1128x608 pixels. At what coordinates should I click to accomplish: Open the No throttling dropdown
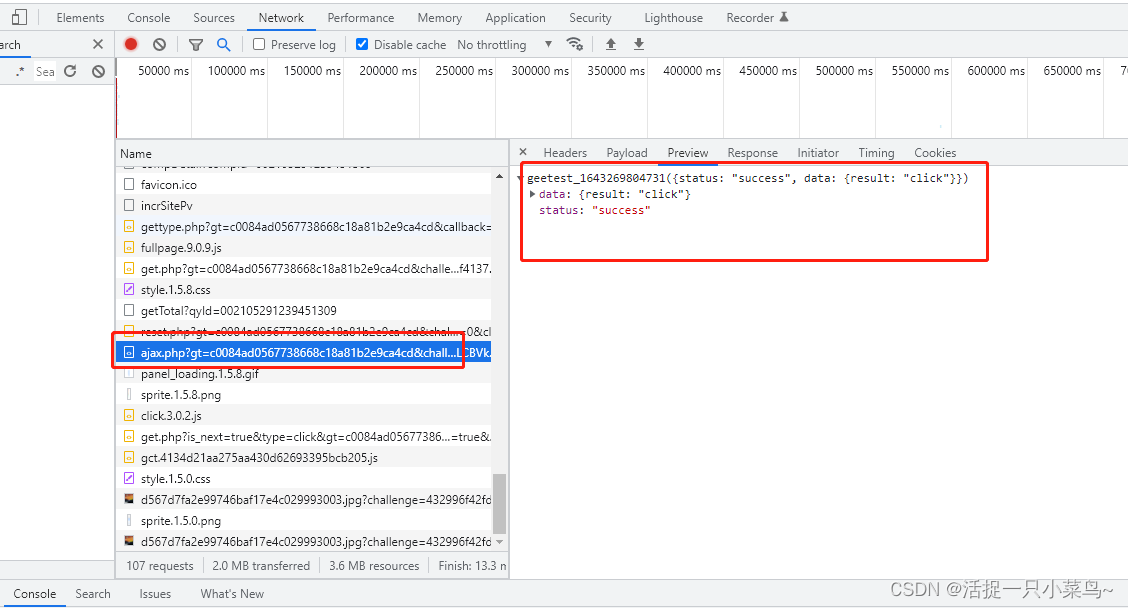tap(504, 45)
